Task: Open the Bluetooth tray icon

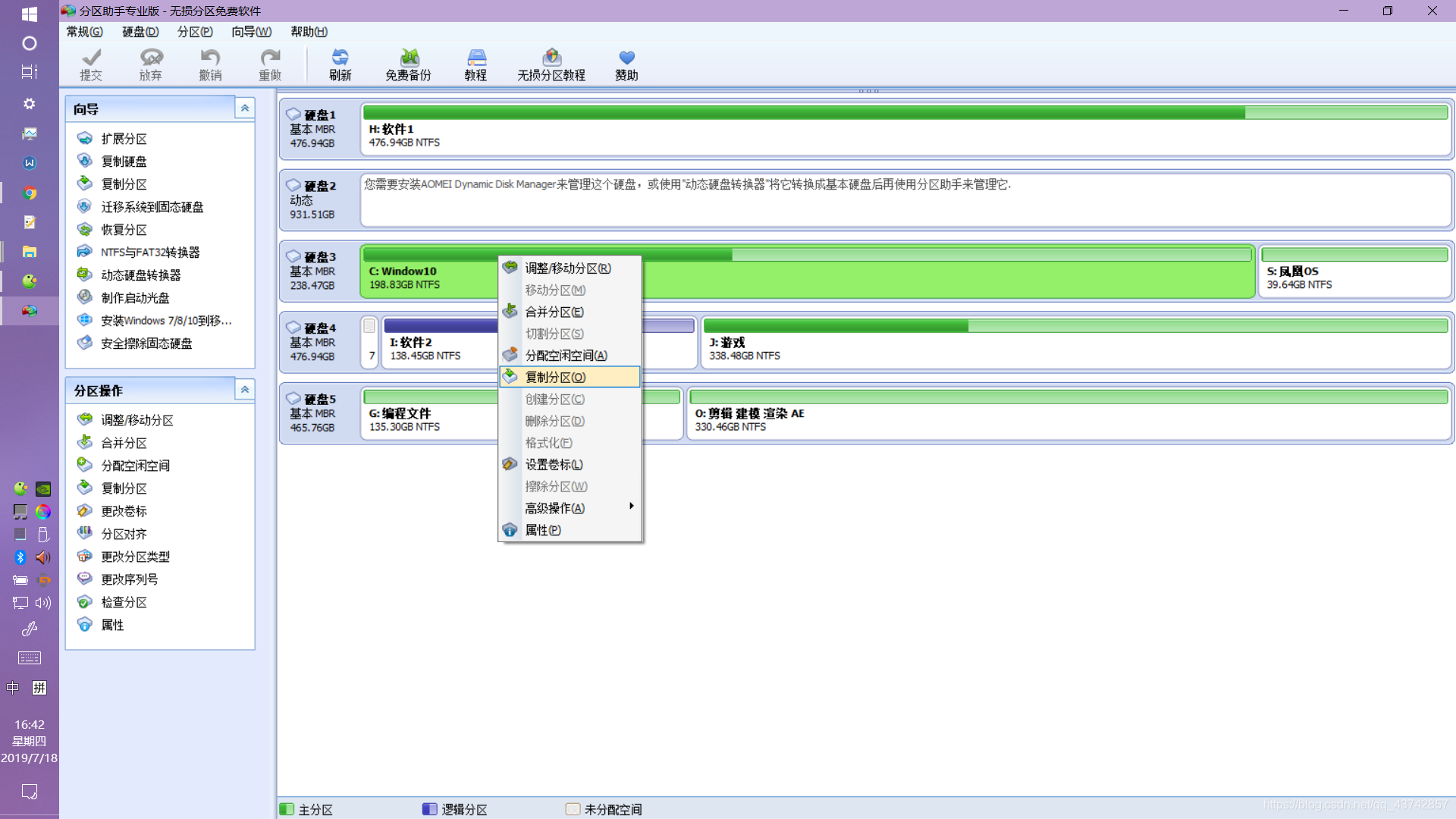Action: [x=20, y=557]
